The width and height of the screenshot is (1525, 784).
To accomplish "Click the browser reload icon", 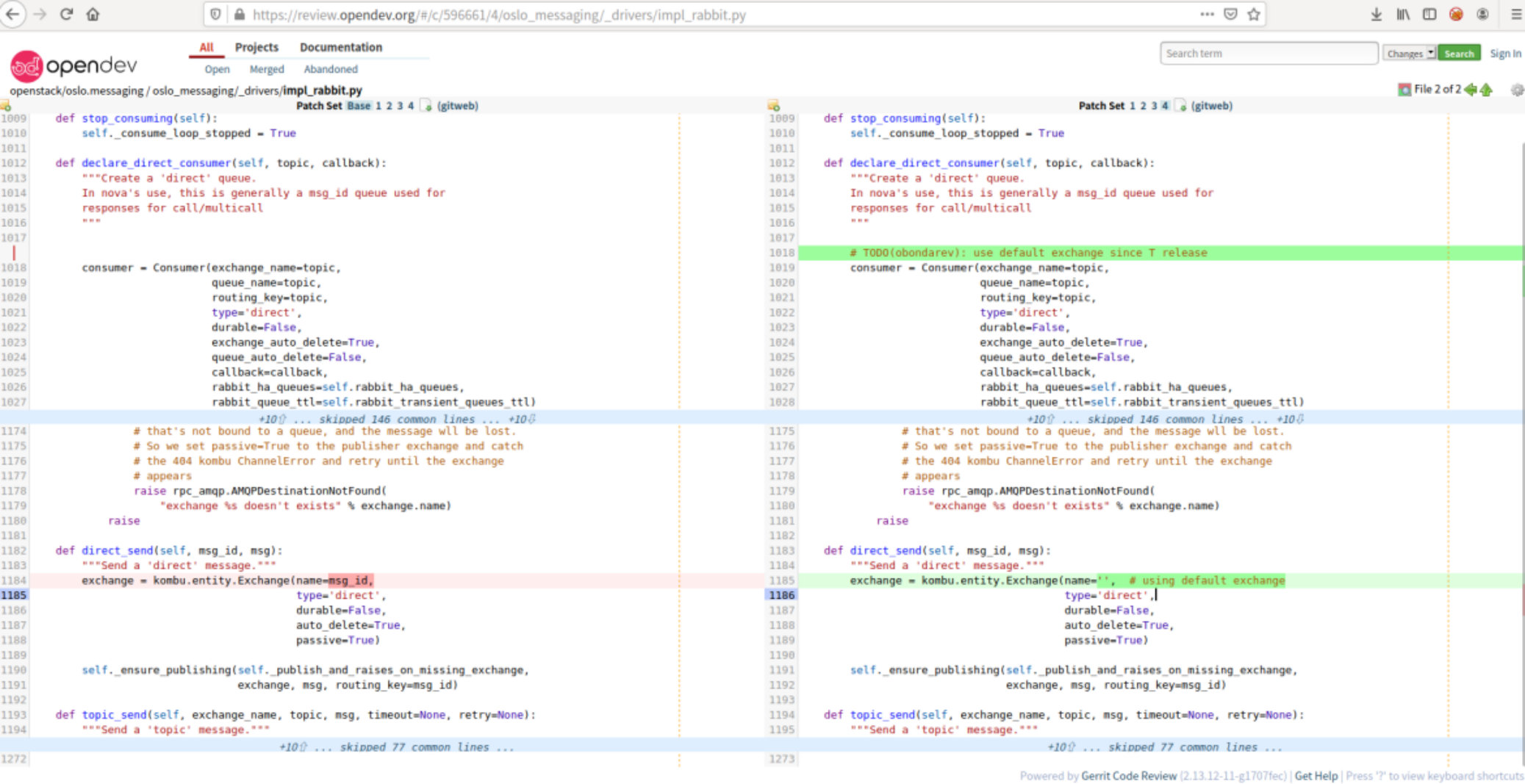I will click(x=67, y=13).
